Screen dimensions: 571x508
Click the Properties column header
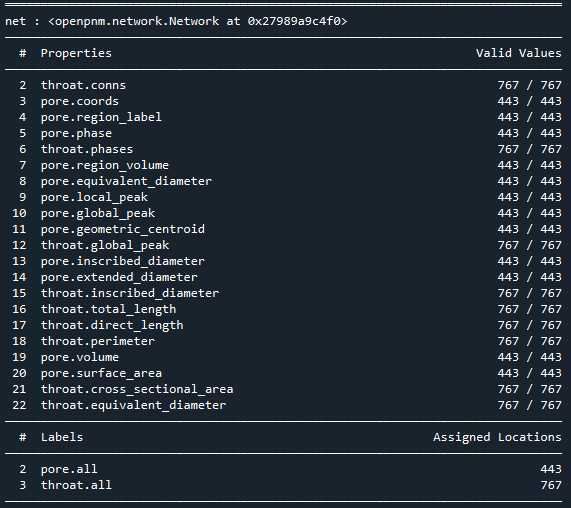point(76,54)
